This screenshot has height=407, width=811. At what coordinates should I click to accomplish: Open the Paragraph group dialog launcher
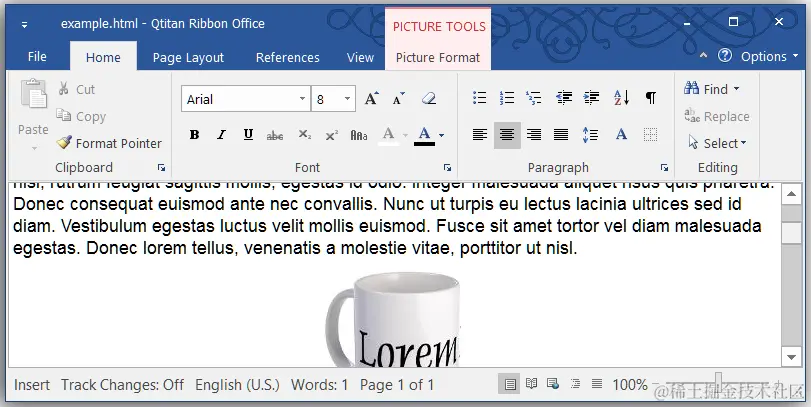click(x=664, y=168)
